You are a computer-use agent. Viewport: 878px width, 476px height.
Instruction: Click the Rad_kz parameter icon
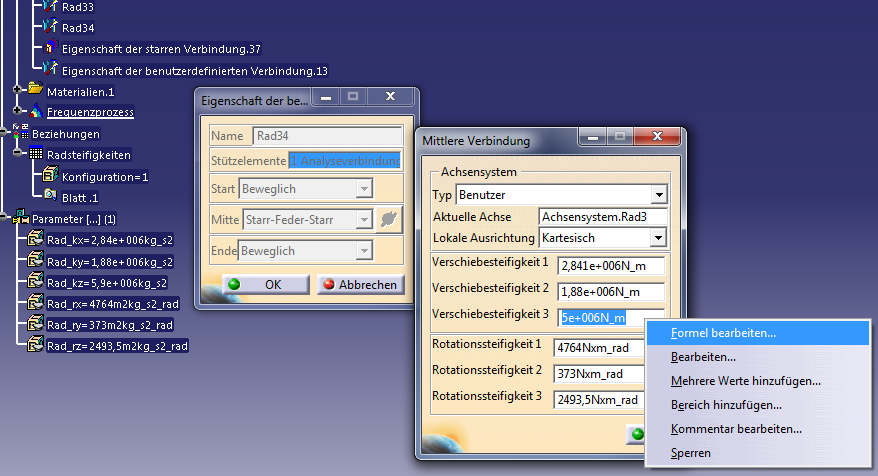pyautogui.click(x=35, y=281)
